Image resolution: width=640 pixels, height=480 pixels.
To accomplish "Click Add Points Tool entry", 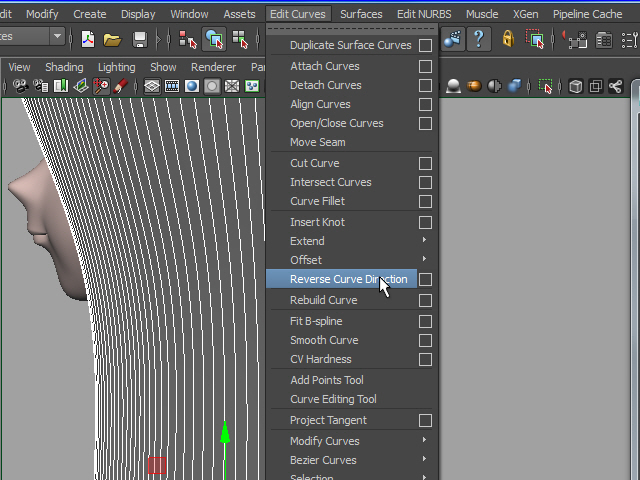I will [x=326, y=380].
